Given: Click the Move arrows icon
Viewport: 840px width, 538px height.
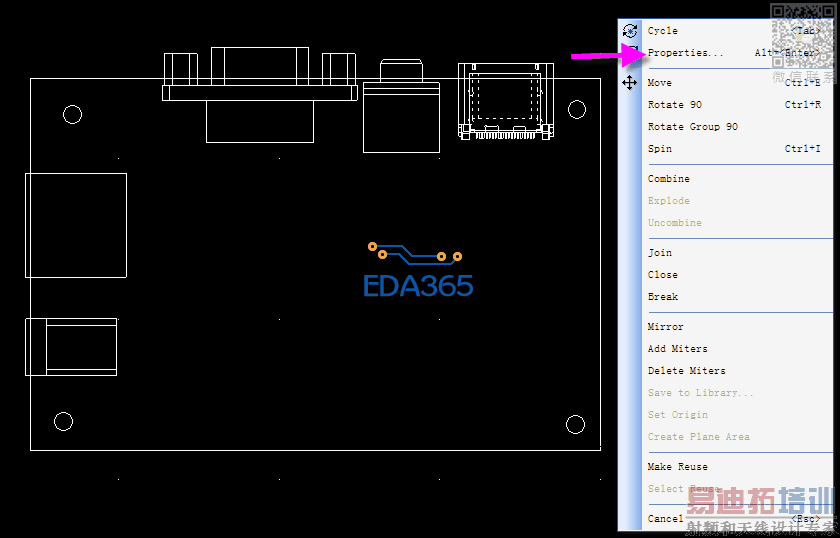Looking at the screenshot, I should point(629,83).
